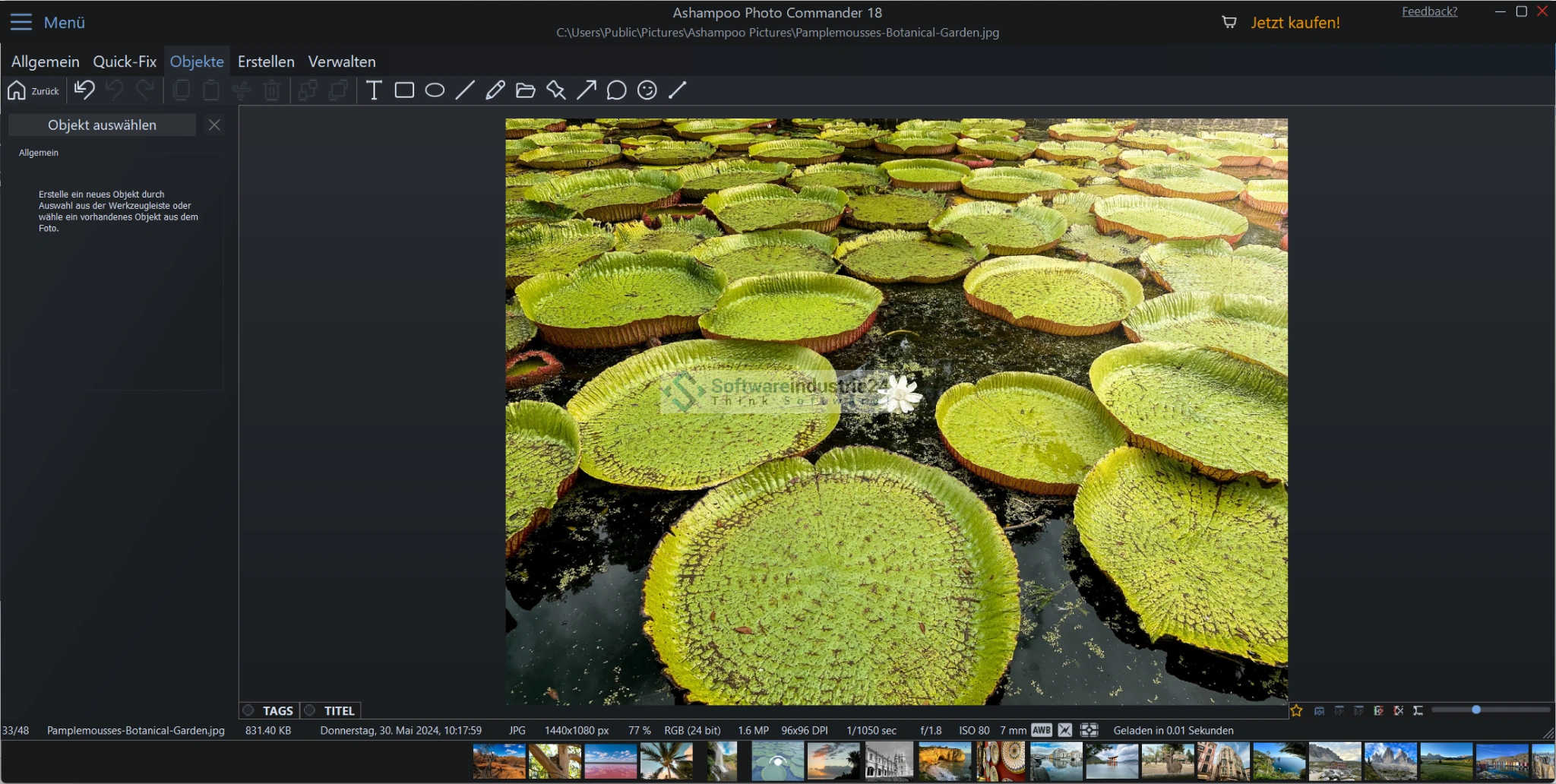Select the Text object tool

[x=373, y=90]
